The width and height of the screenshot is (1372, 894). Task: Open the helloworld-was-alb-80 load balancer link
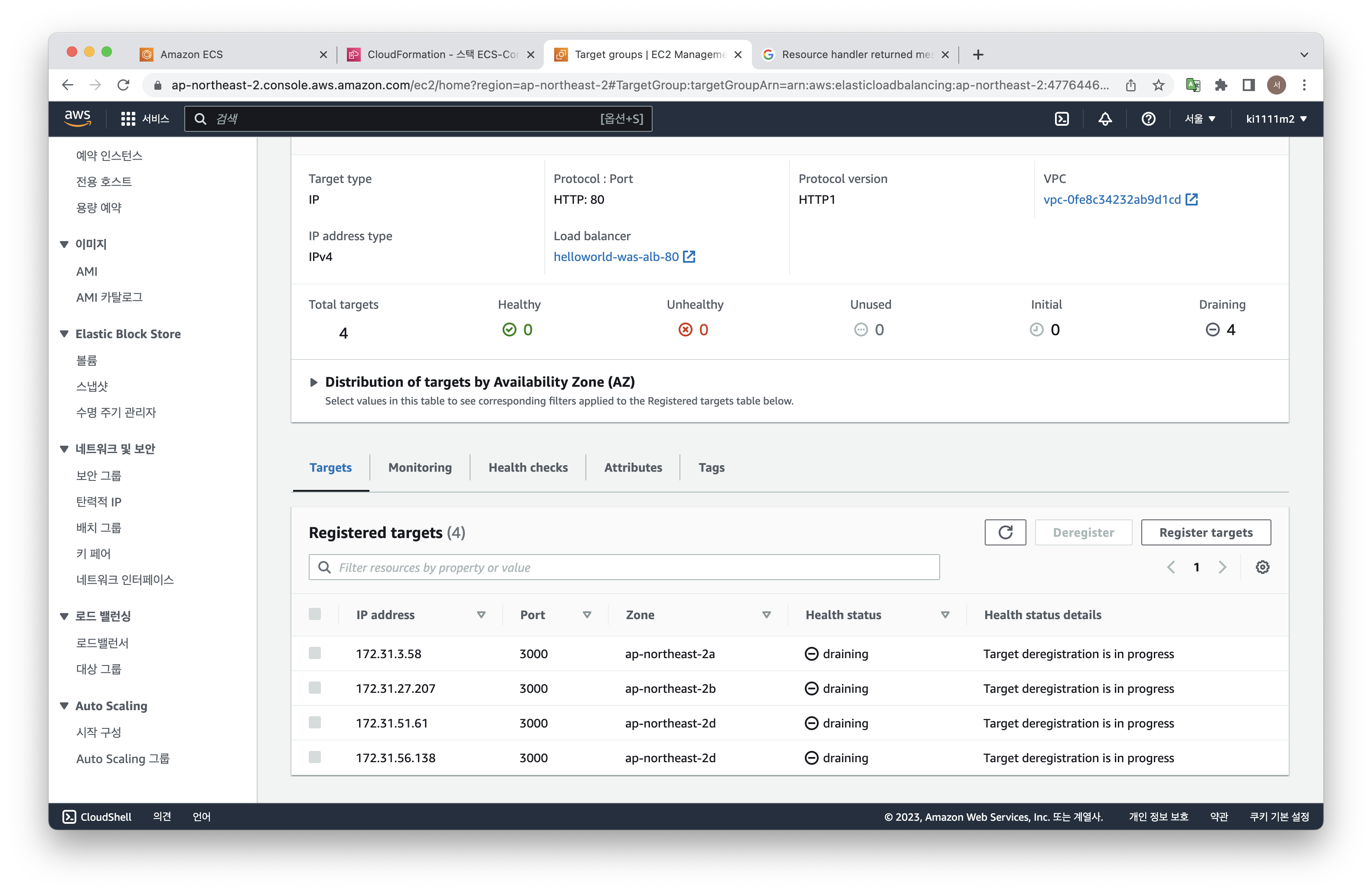click(x=616, y=257)
